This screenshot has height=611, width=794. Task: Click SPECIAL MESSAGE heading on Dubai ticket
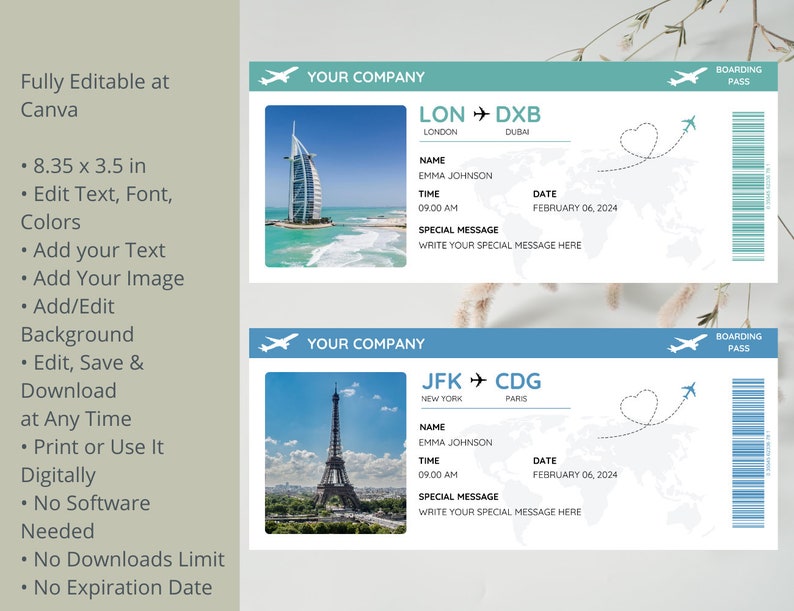coord(458,230)
